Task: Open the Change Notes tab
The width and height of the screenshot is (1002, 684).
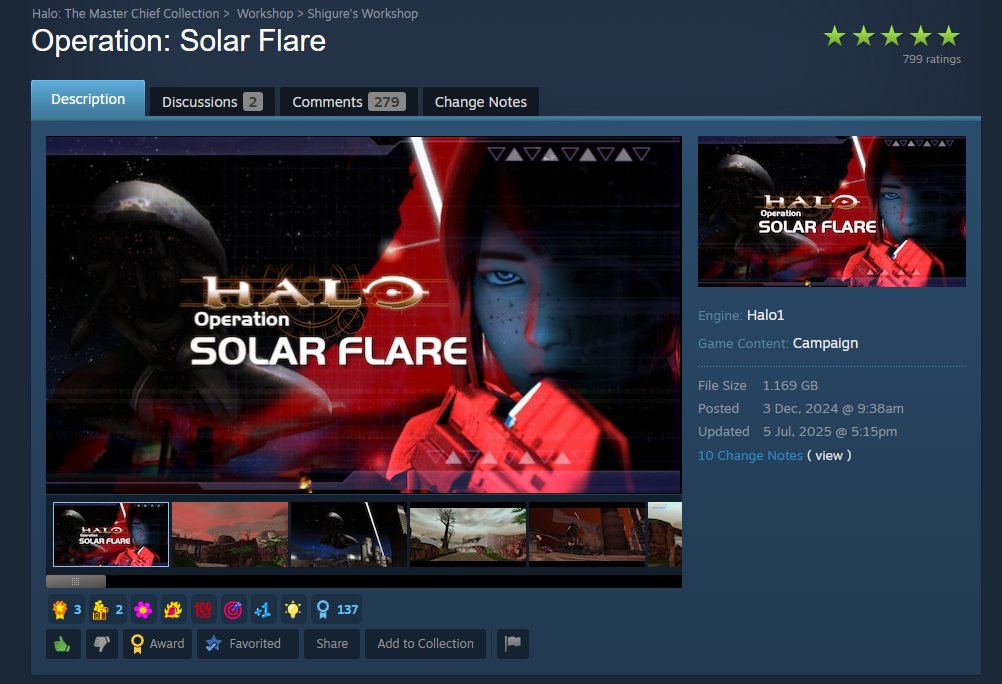Action: click(x=481, y=102)
